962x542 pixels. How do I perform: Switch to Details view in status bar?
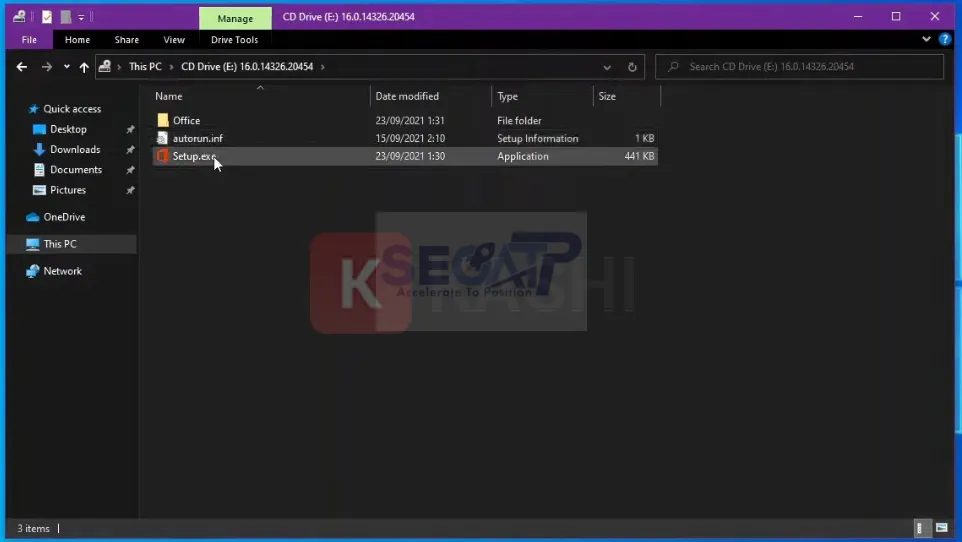tap(920, 528)
